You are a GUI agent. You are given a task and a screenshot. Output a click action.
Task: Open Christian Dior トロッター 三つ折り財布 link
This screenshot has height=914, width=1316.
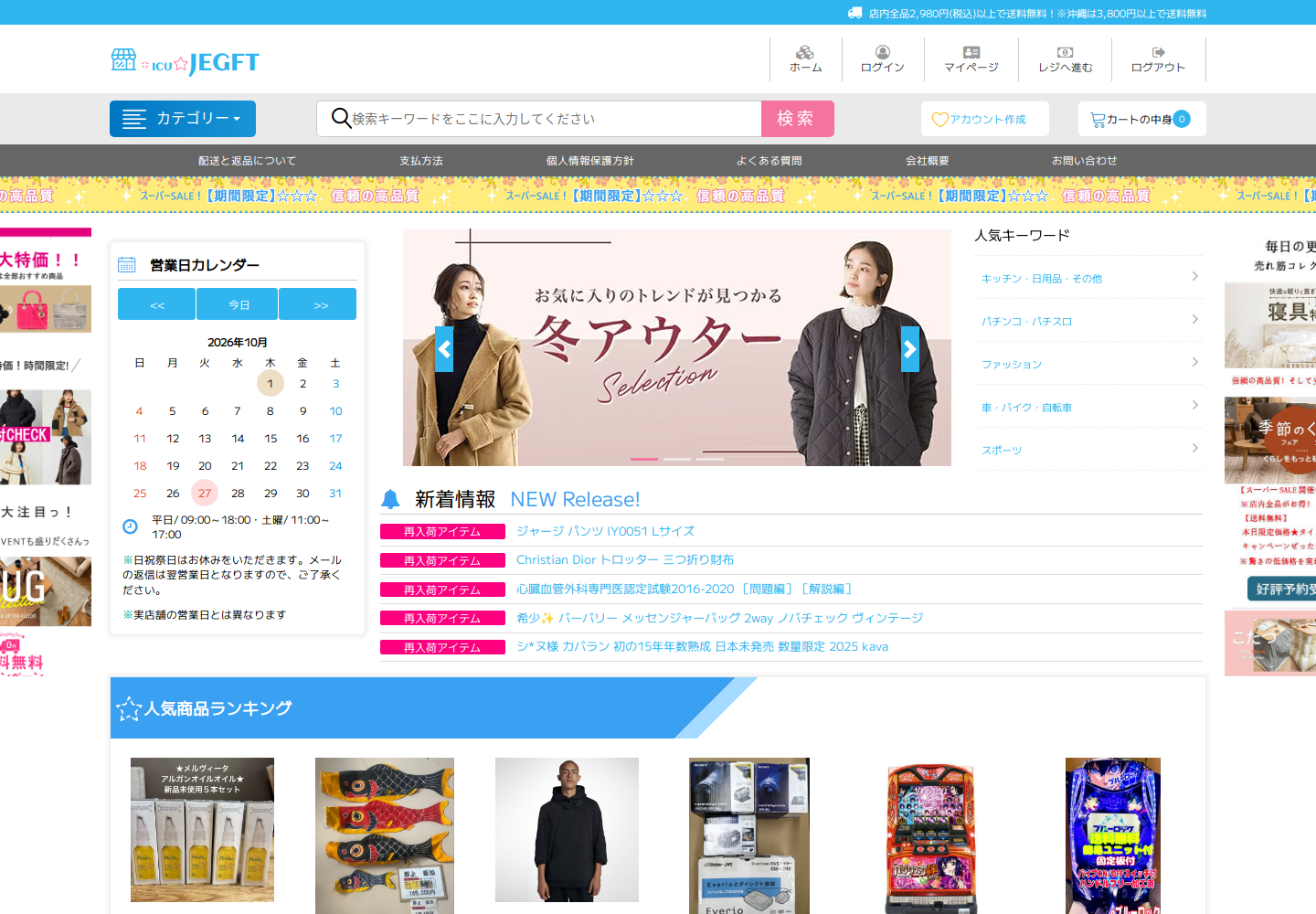point(625,559)
